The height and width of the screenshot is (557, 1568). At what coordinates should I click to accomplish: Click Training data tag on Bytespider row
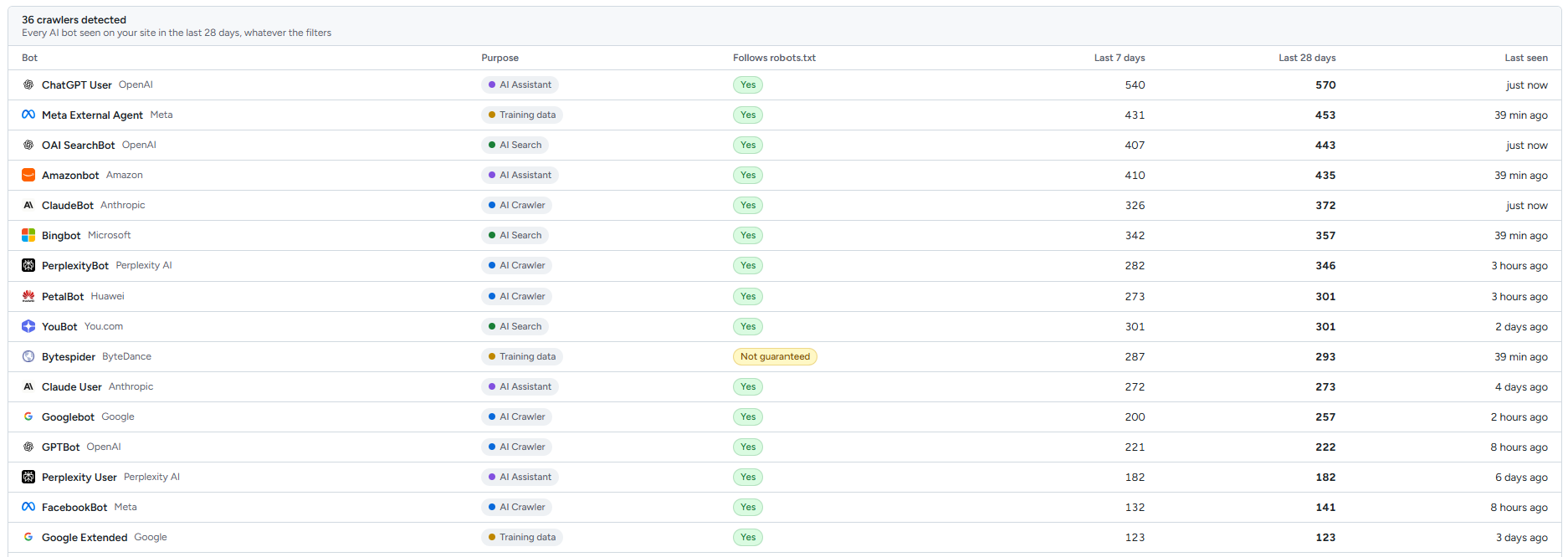tap(522, 356)
